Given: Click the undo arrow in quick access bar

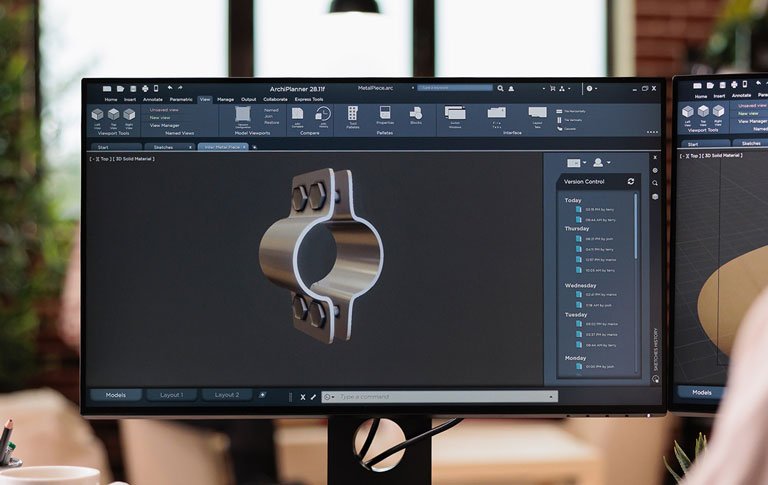Looking at the screenshot, I should [x=170, y=88].
